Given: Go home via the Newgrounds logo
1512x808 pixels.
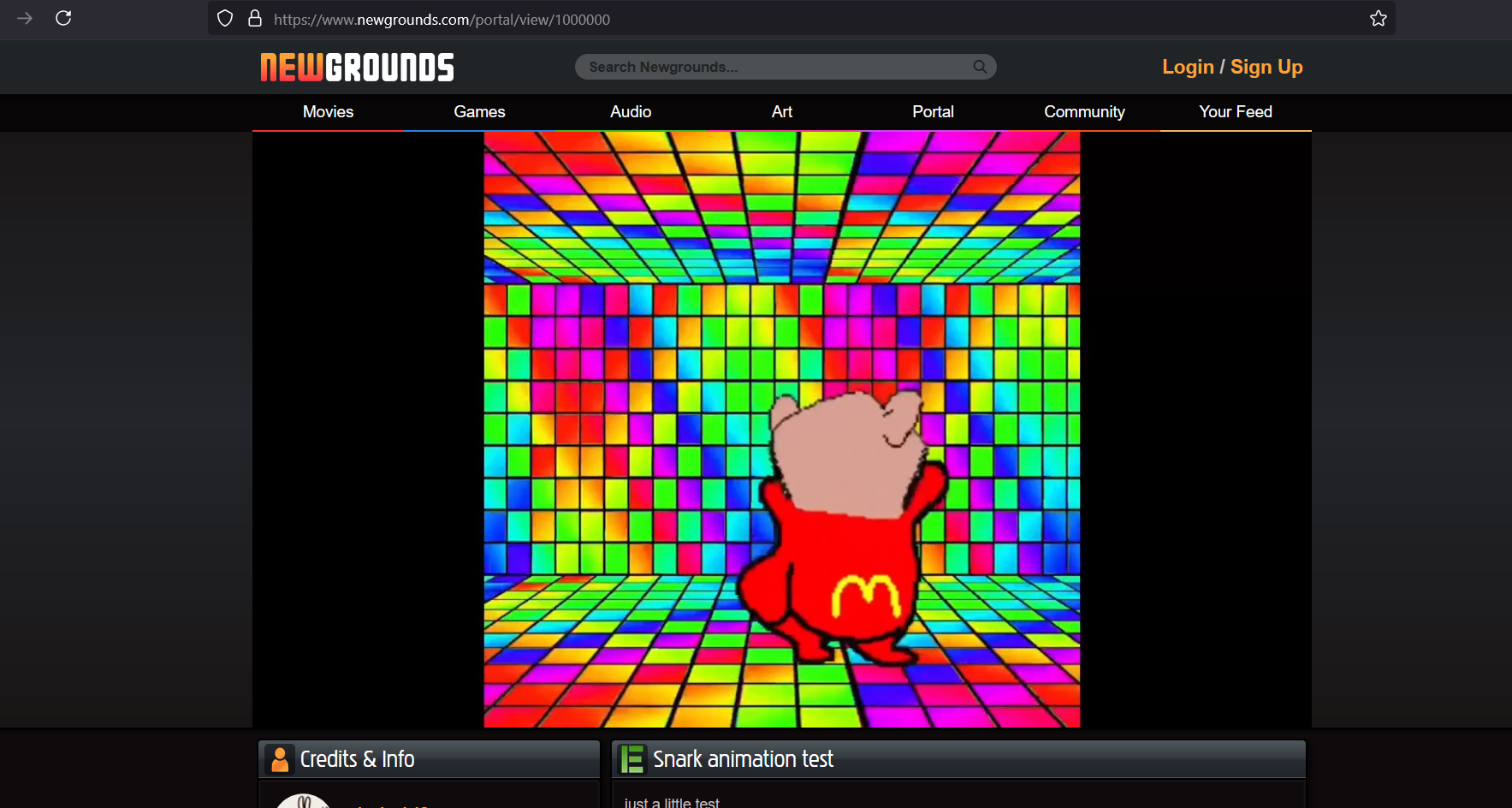Looking at the screenshot, I should (357, 68).
